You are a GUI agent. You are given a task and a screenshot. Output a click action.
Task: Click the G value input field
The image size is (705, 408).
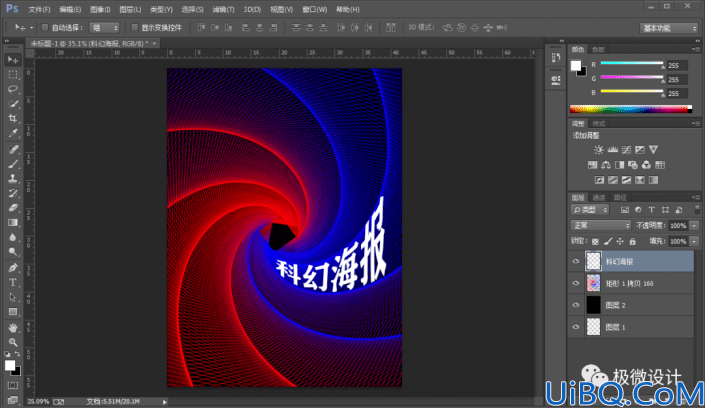677,80
